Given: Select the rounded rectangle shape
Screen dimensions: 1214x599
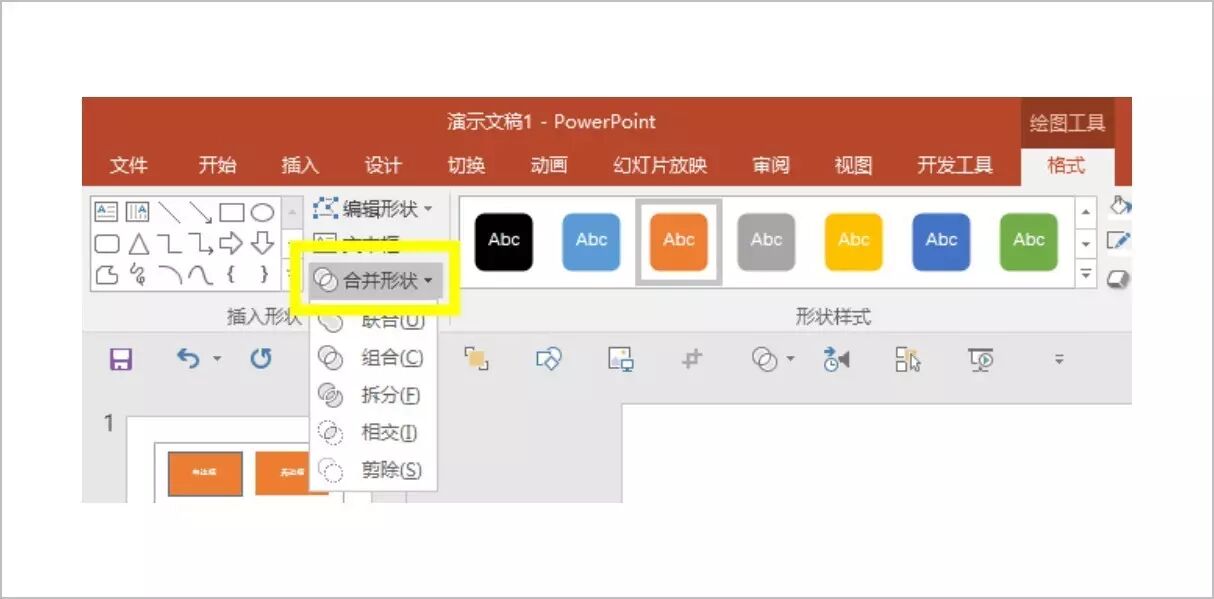Looking at the screenshot, I should (x=106, y=243).
